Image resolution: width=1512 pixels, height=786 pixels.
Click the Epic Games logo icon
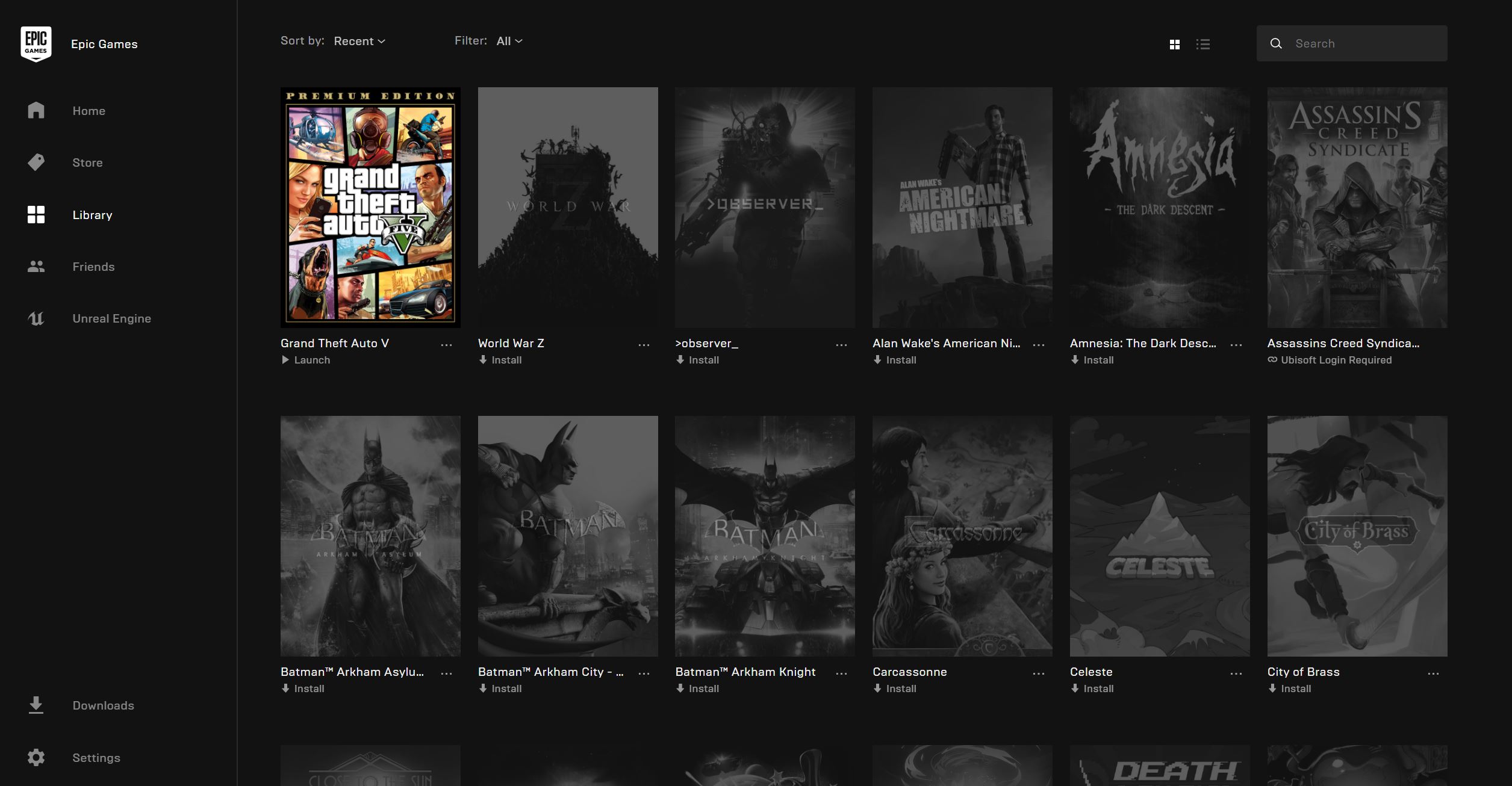[36, 44]
